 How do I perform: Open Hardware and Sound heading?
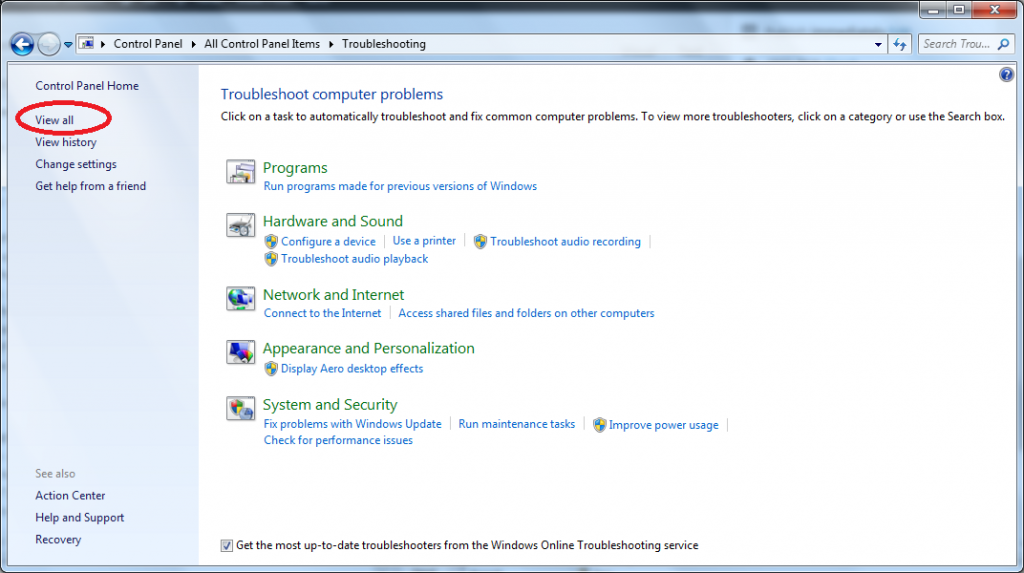pos(333,221)
